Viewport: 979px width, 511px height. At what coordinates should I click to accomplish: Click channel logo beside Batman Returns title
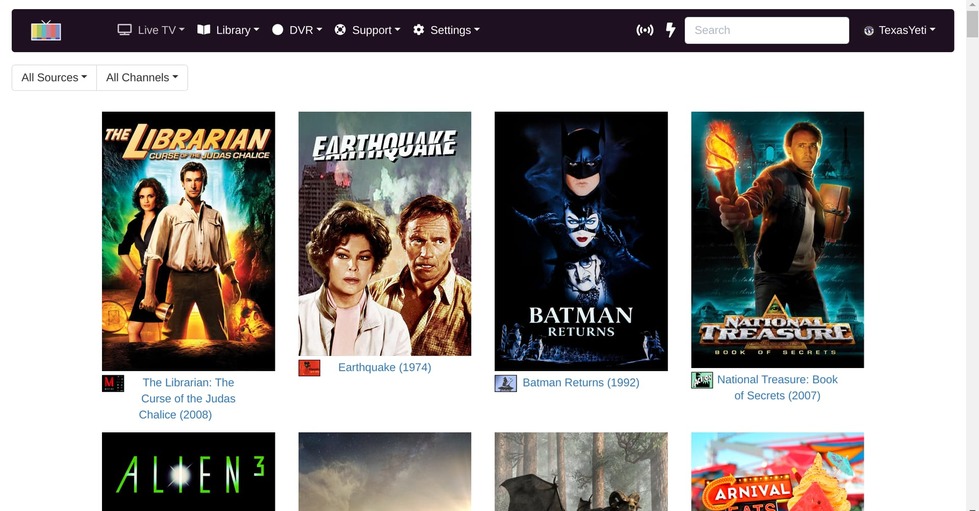click(506, 384)
